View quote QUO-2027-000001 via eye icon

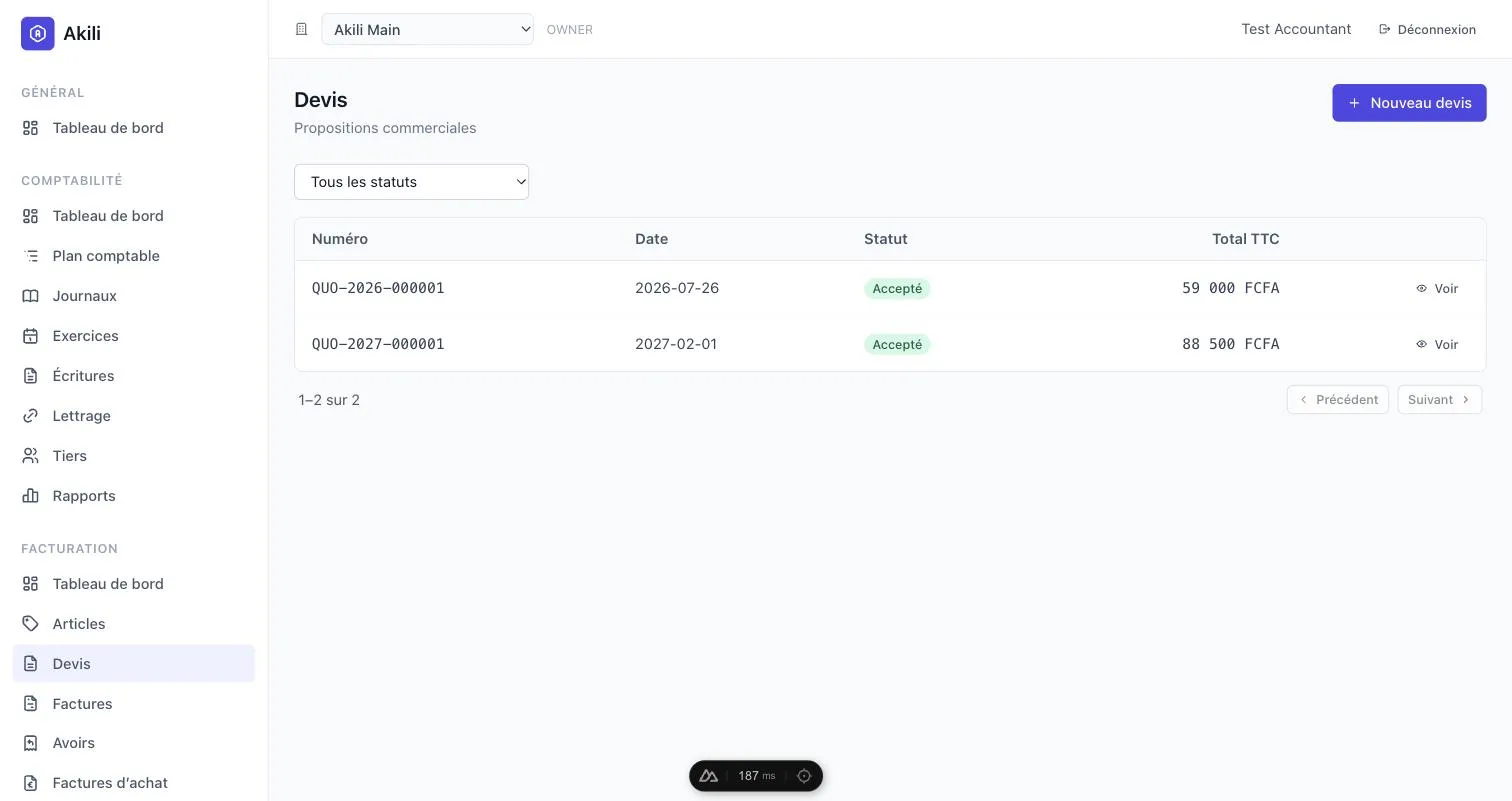(x=1421, y=344)
